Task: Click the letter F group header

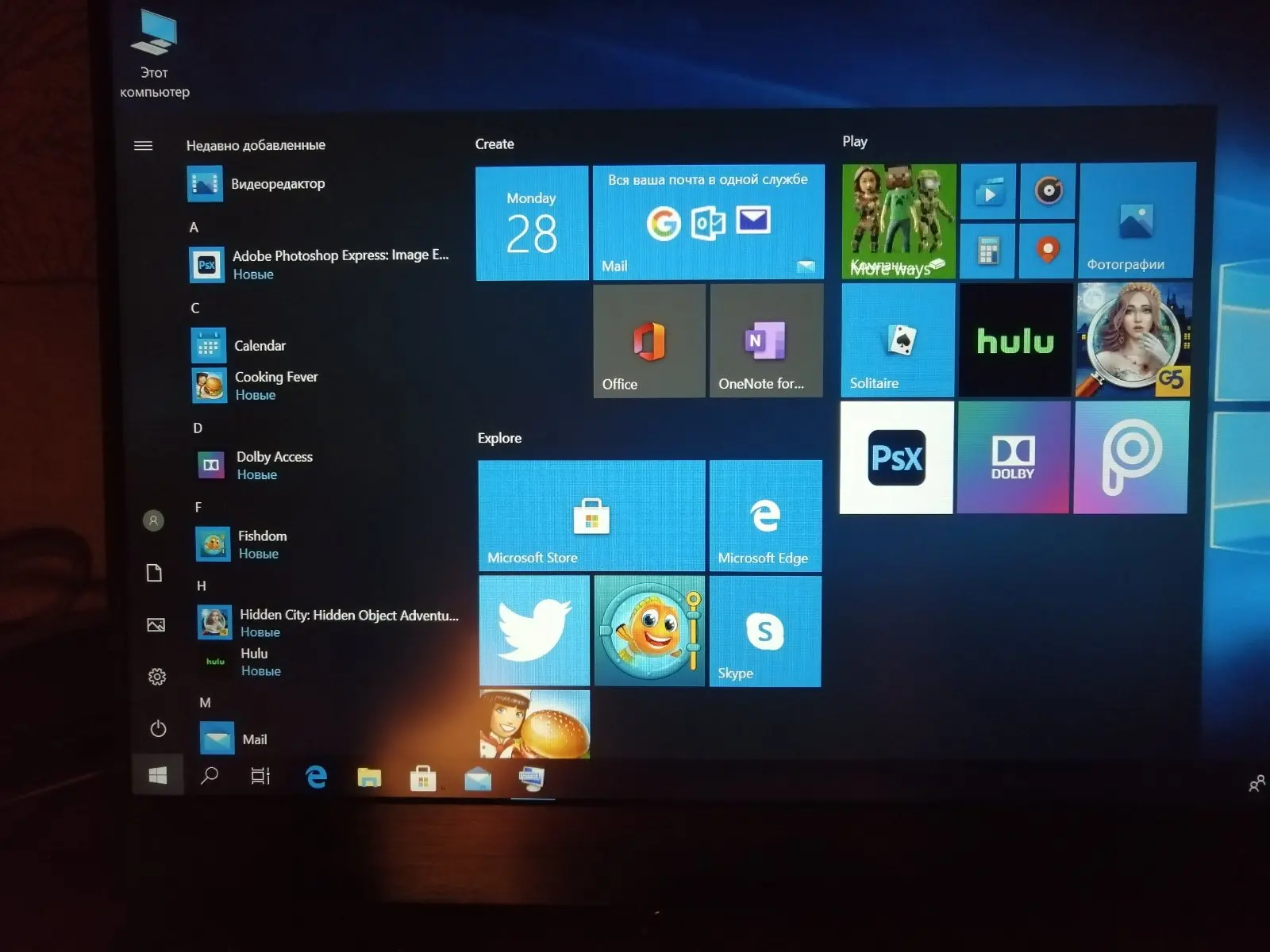Action: (198, 507)
